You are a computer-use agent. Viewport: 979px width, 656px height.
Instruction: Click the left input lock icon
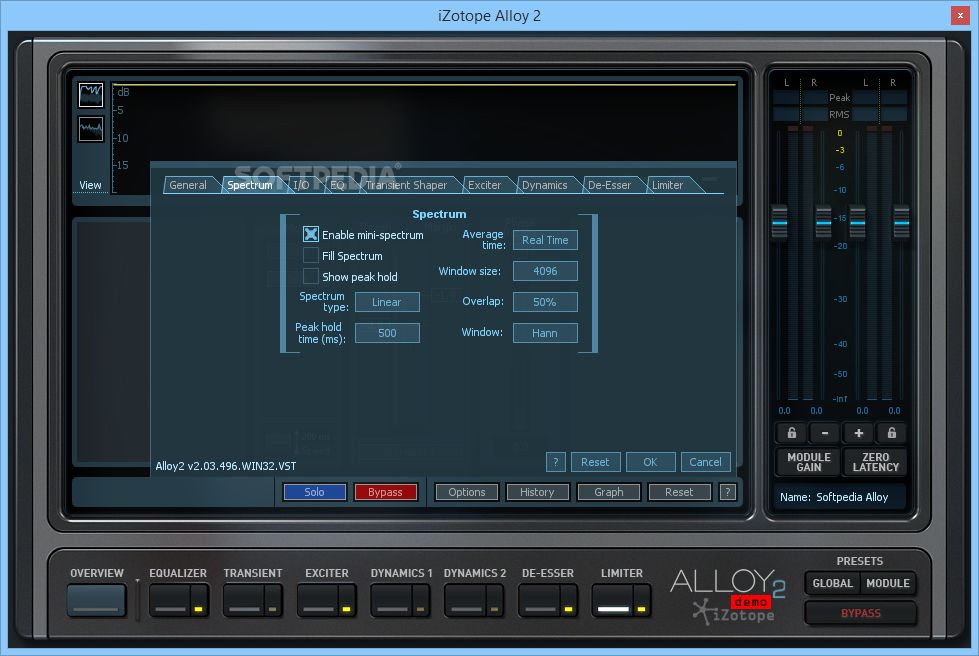[792, 433]
